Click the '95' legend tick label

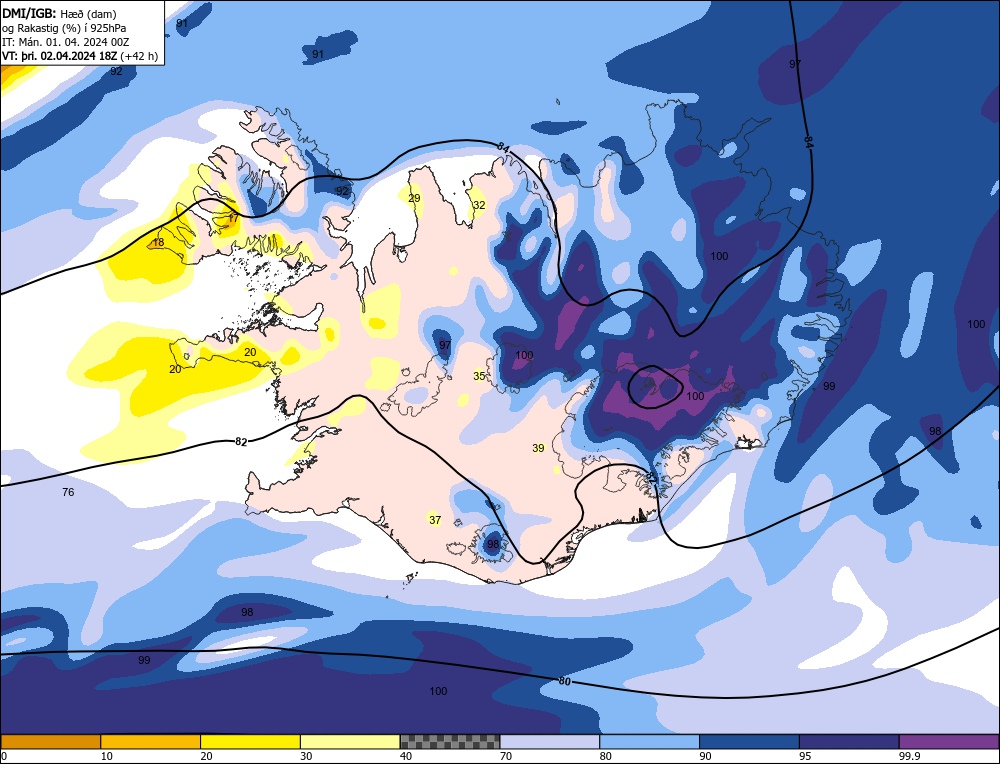(x=805, y=756)
